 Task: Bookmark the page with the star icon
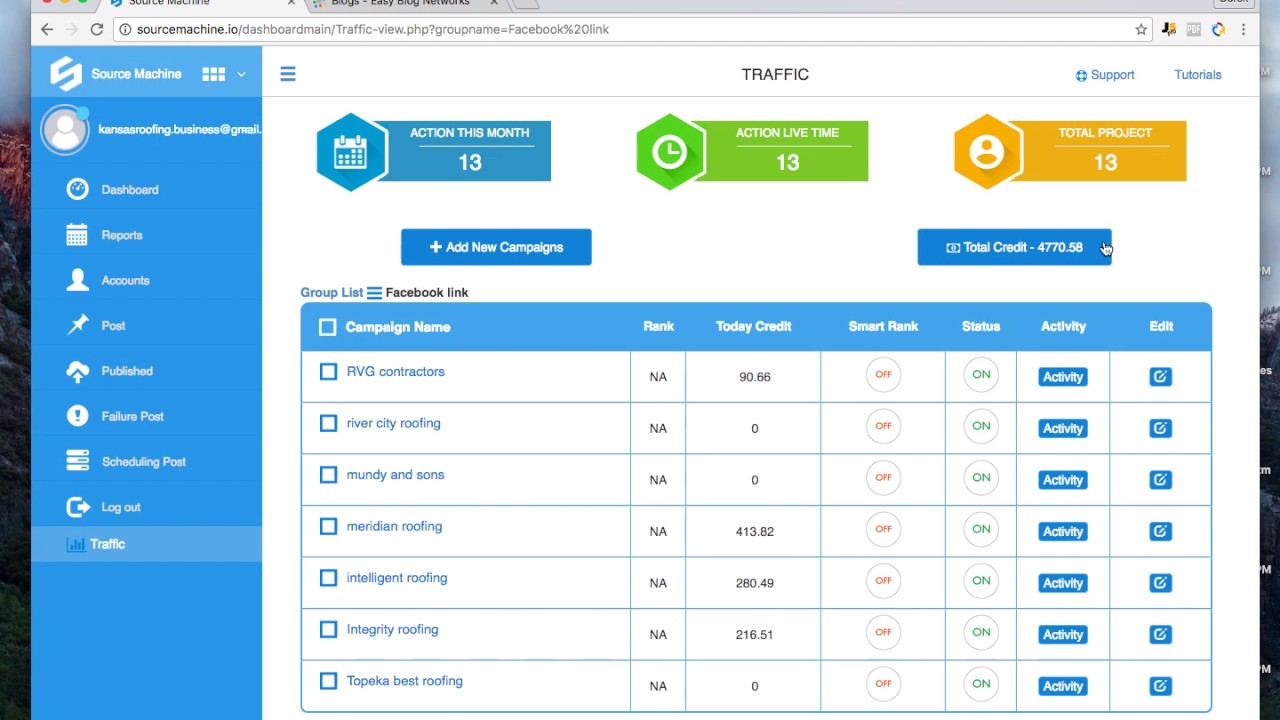click(1141, 30)
